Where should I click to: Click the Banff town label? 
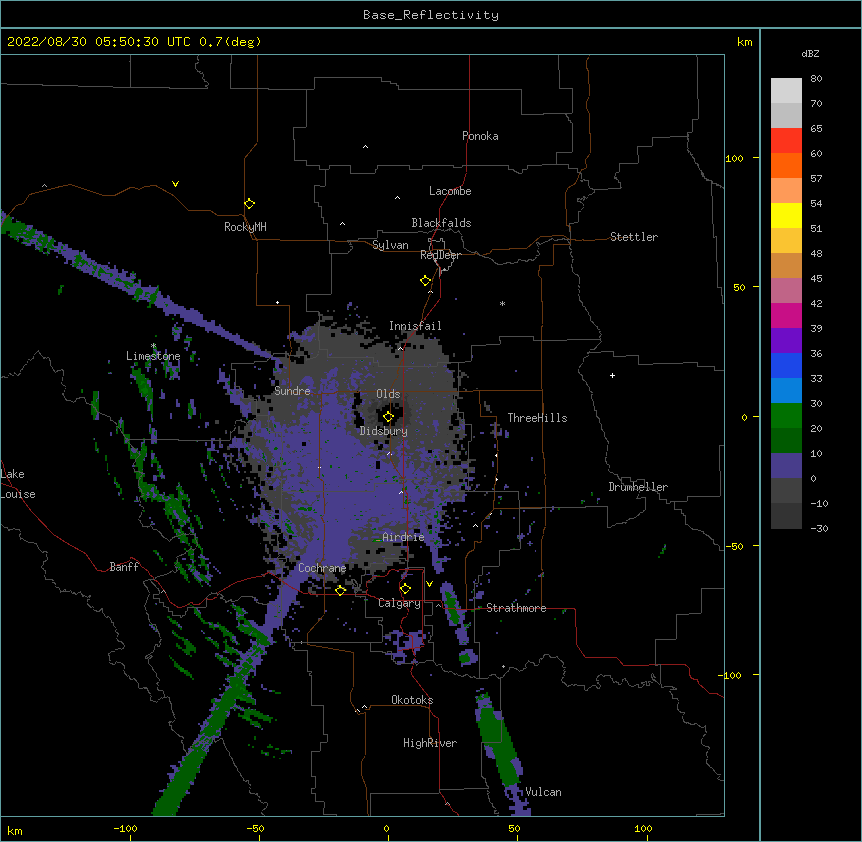124,567
